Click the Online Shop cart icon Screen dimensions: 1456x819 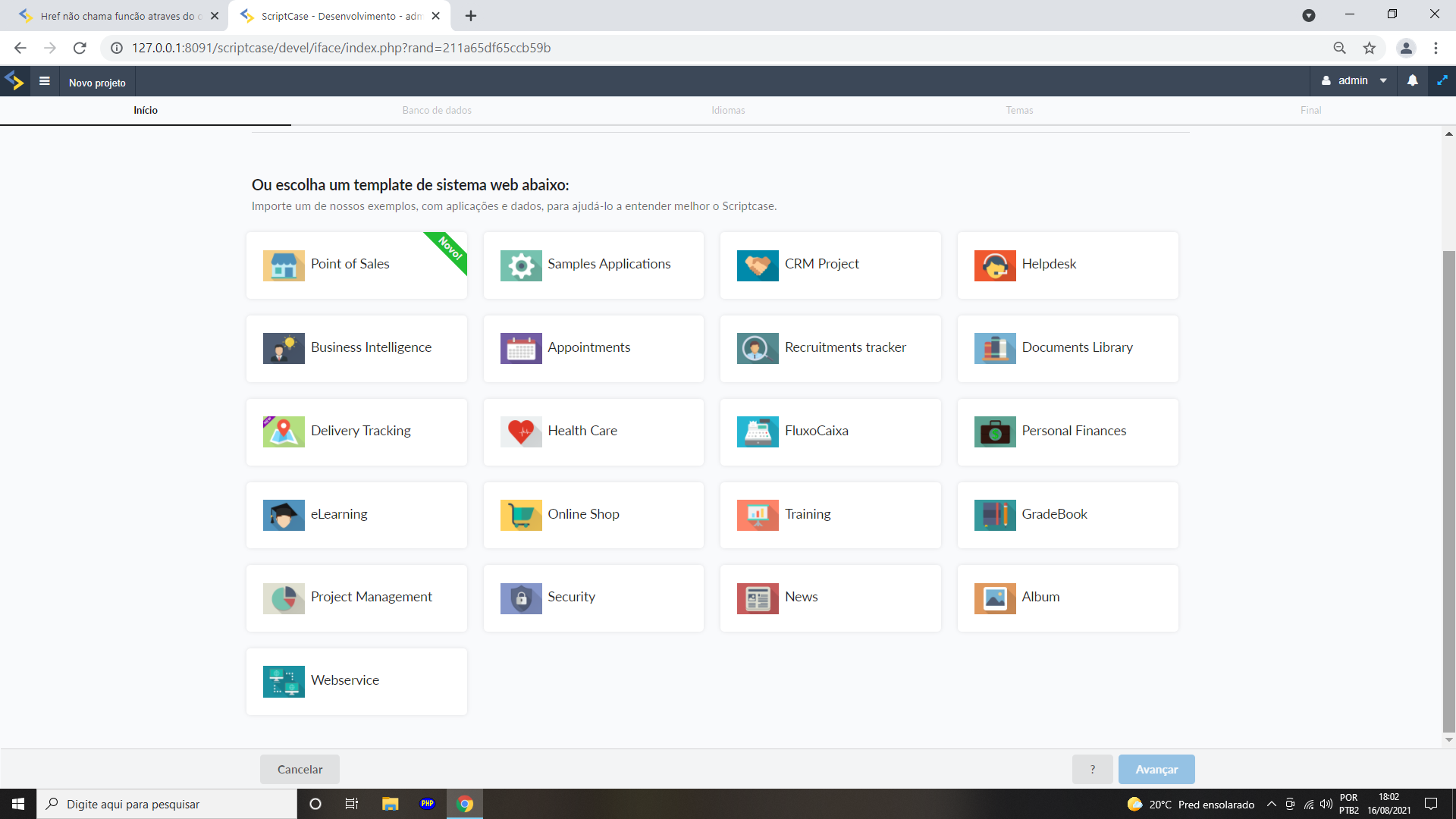[x=521, y=515]
